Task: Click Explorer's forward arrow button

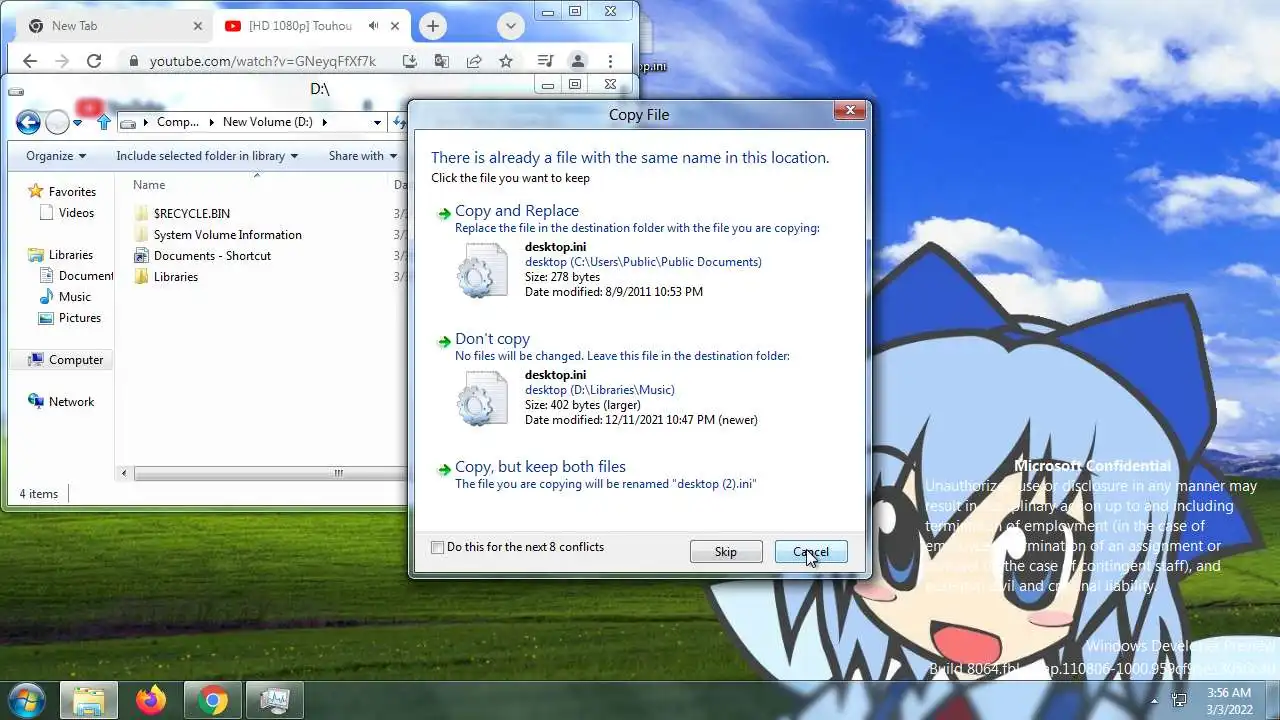Action: click(58, 122)
